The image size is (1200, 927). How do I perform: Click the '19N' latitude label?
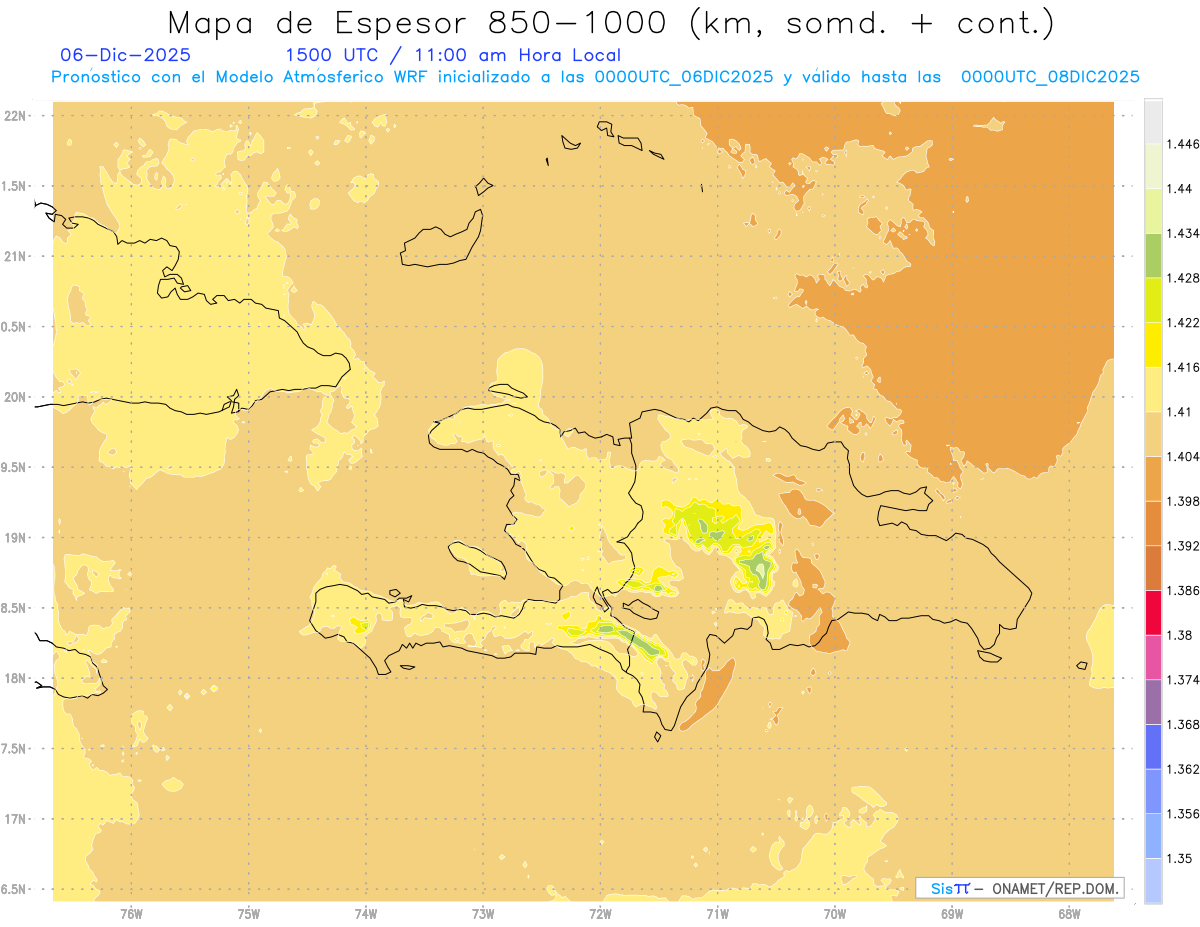[x=16, y=538]
